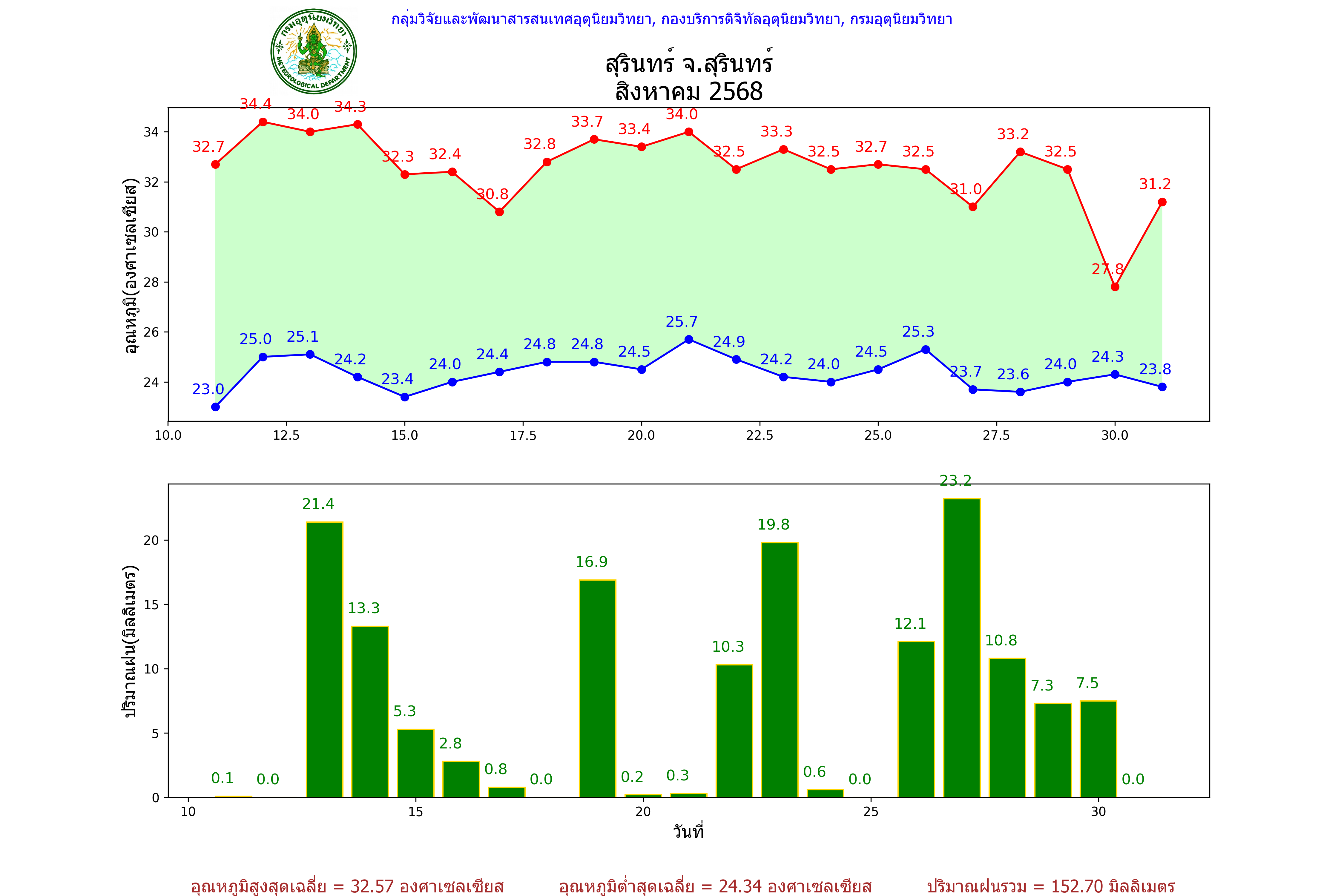
Task: Click the 12.1 rainfall bar
Action: pos(916,719)
